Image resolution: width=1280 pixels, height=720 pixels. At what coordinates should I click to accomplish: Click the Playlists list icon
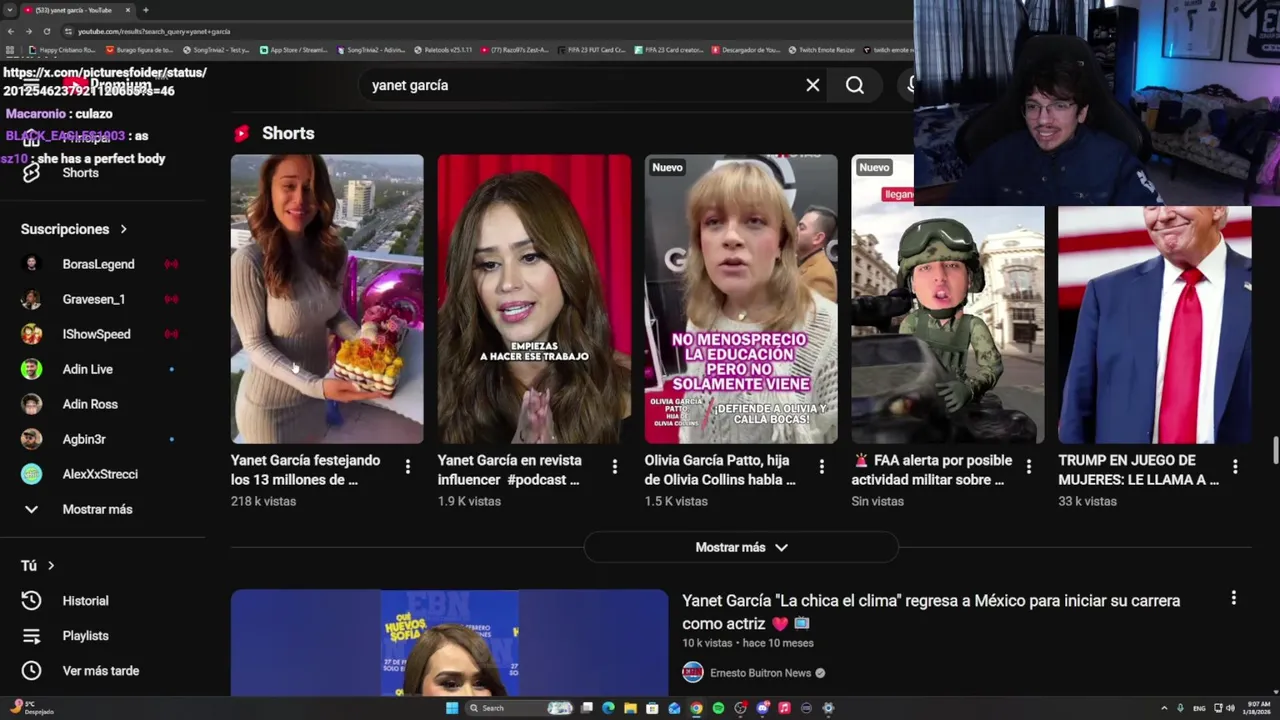click(x=32, y=636)
